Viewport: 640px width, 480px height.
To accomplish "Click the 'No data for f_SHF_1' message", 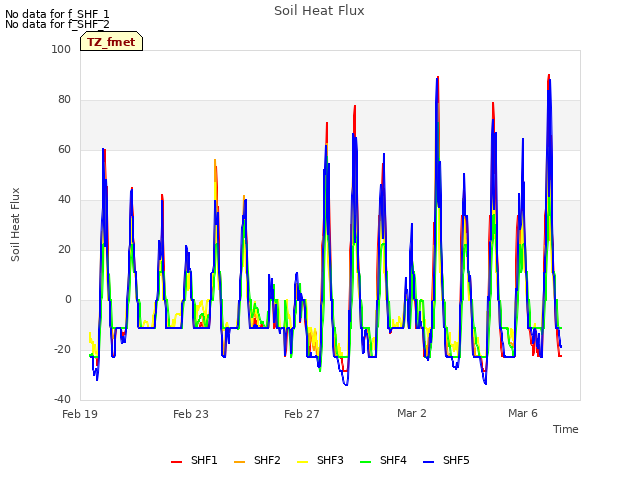I will (x=57, y=14).
